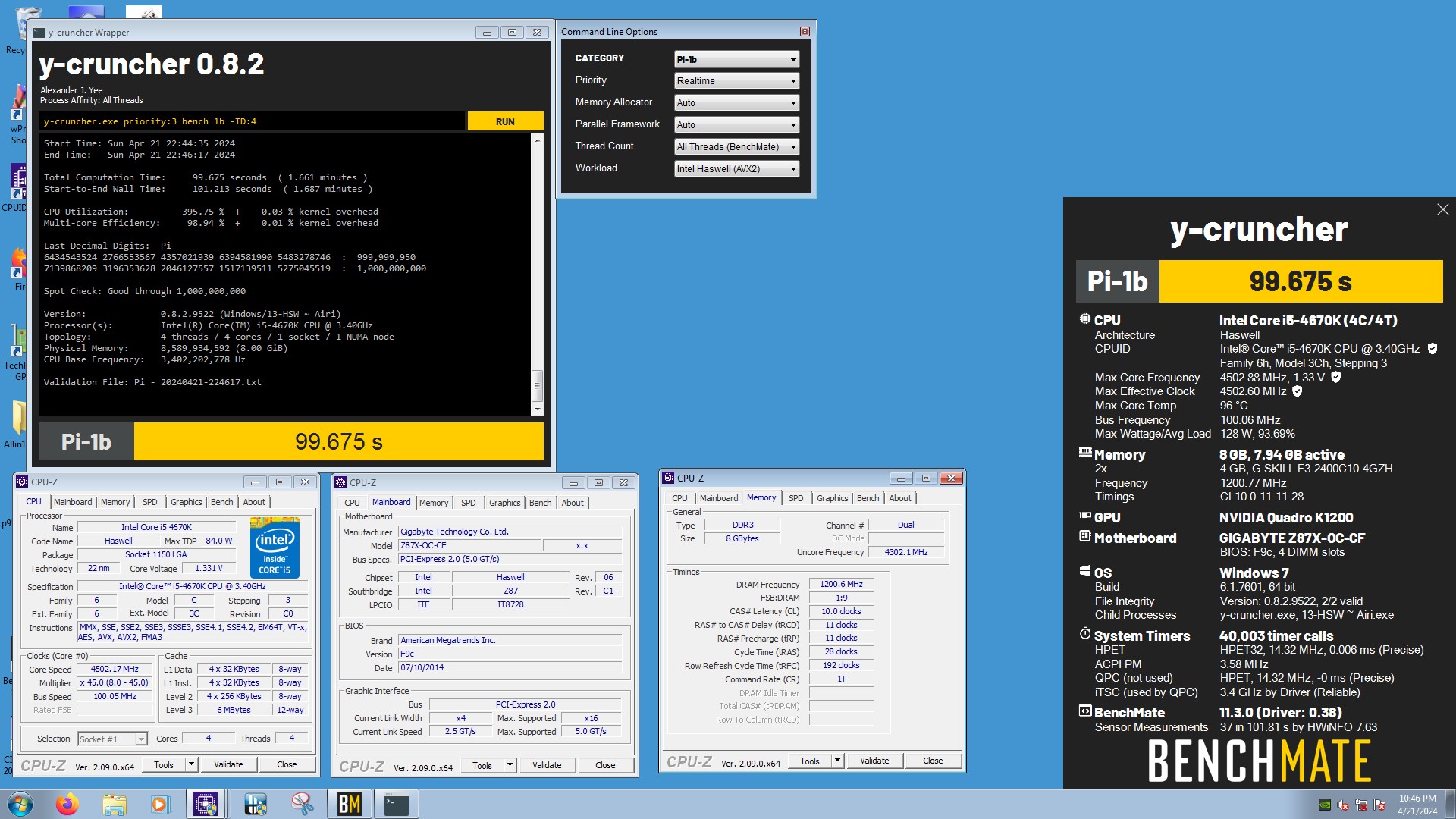Click the BIOS Version field F9c

(510, 654)
